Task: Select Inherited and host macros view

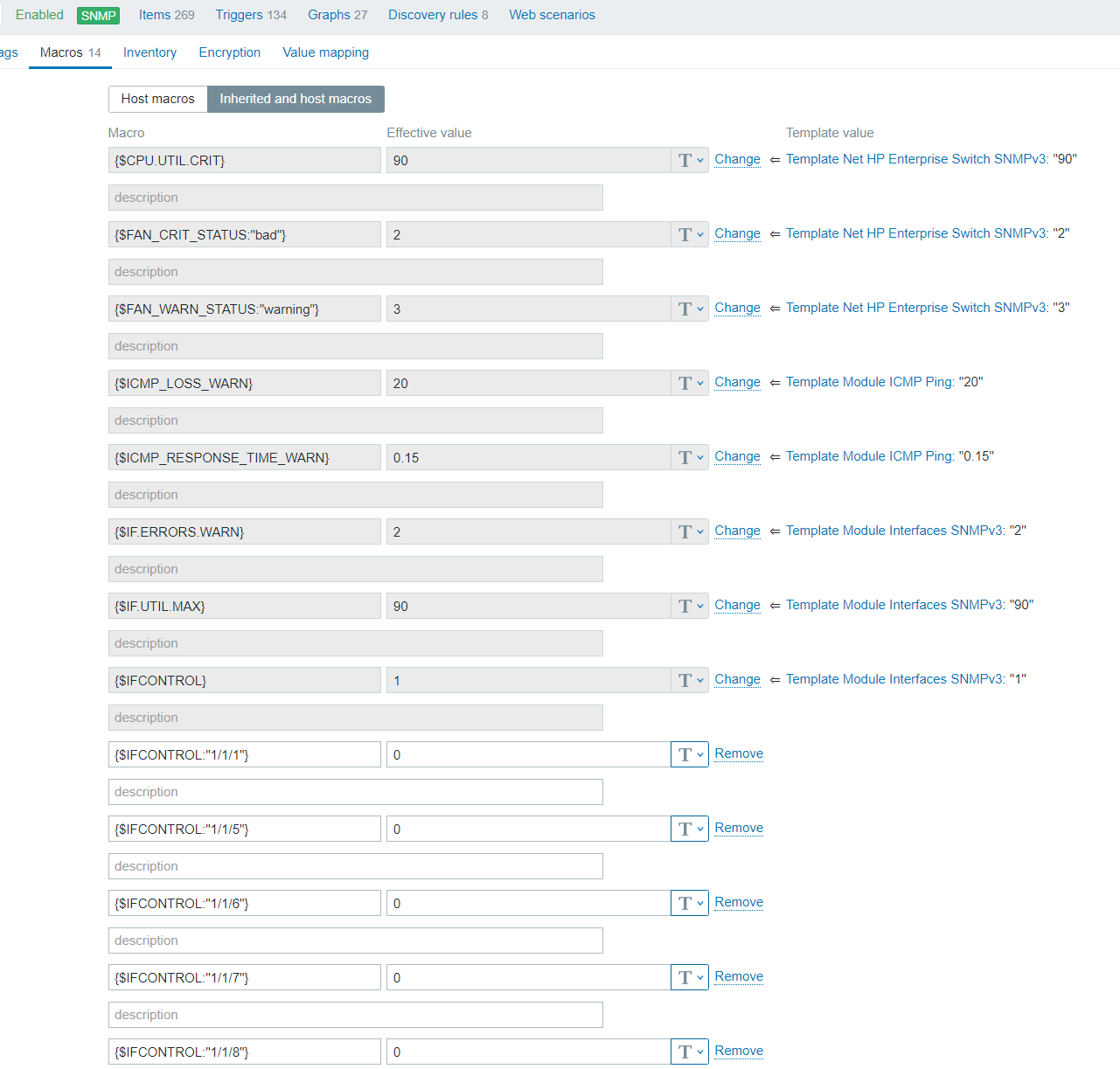Action: (296, 99)
